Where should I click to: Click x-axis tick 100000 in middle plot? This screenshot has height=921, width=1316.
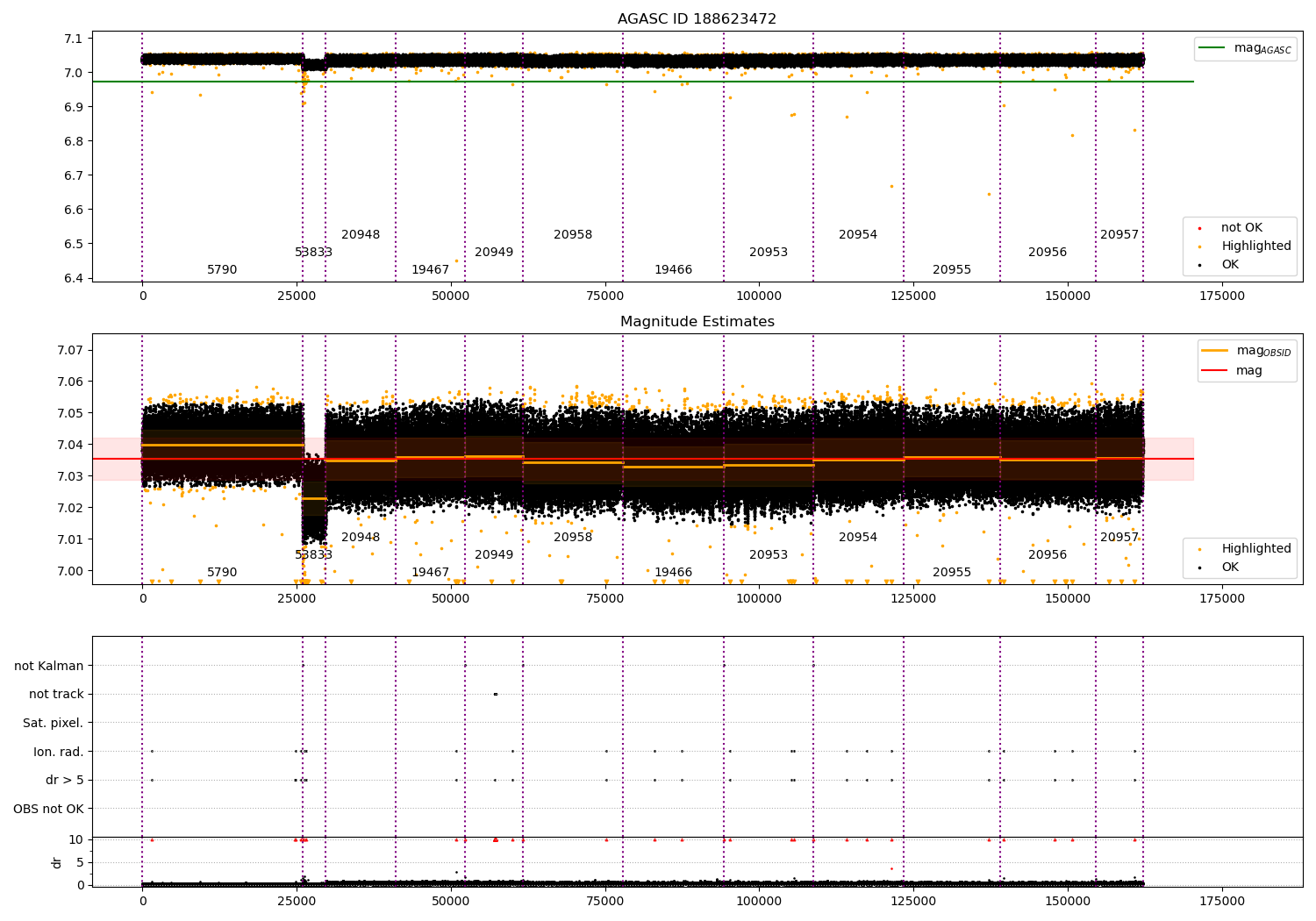759,599
